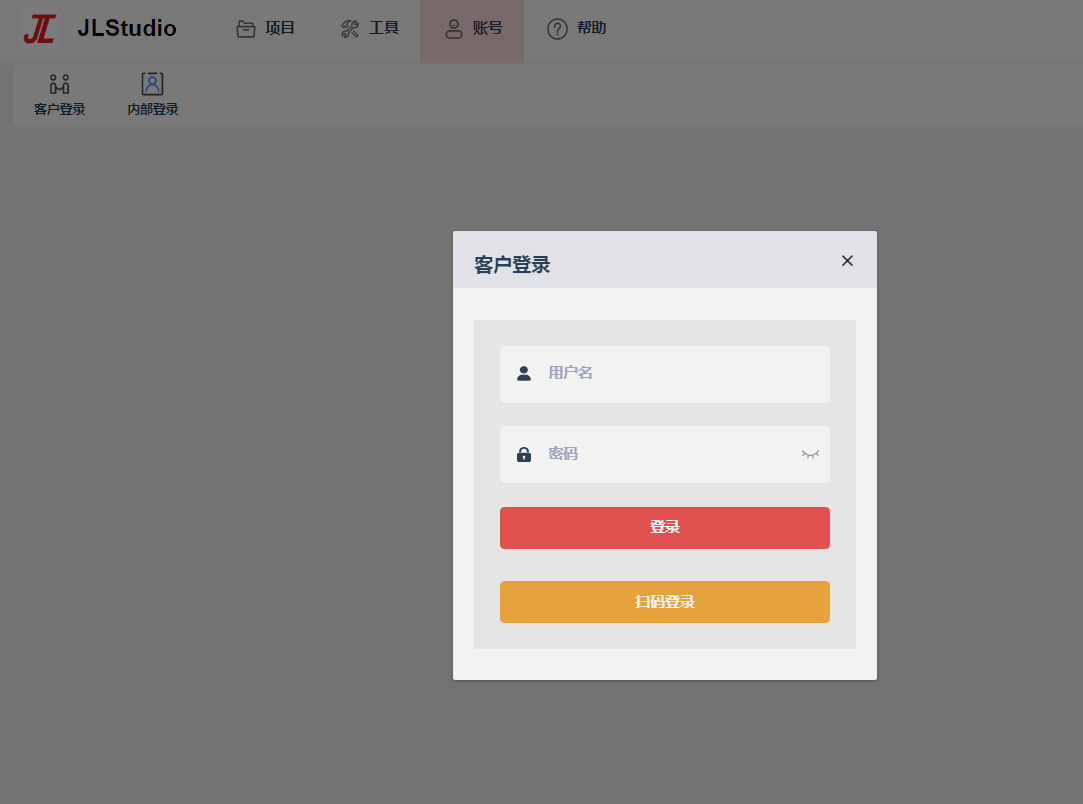1083x804 pixels.
Task: Click the person icon beside 账号
Action: (x=454, y=29)
